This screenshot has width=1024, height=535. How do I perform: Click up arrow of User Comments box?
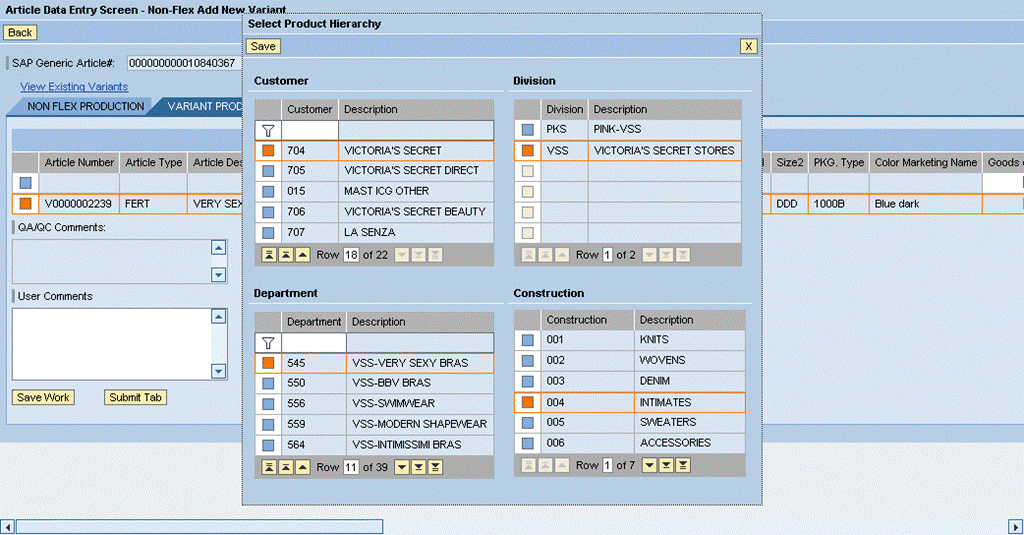coord(219,317)
